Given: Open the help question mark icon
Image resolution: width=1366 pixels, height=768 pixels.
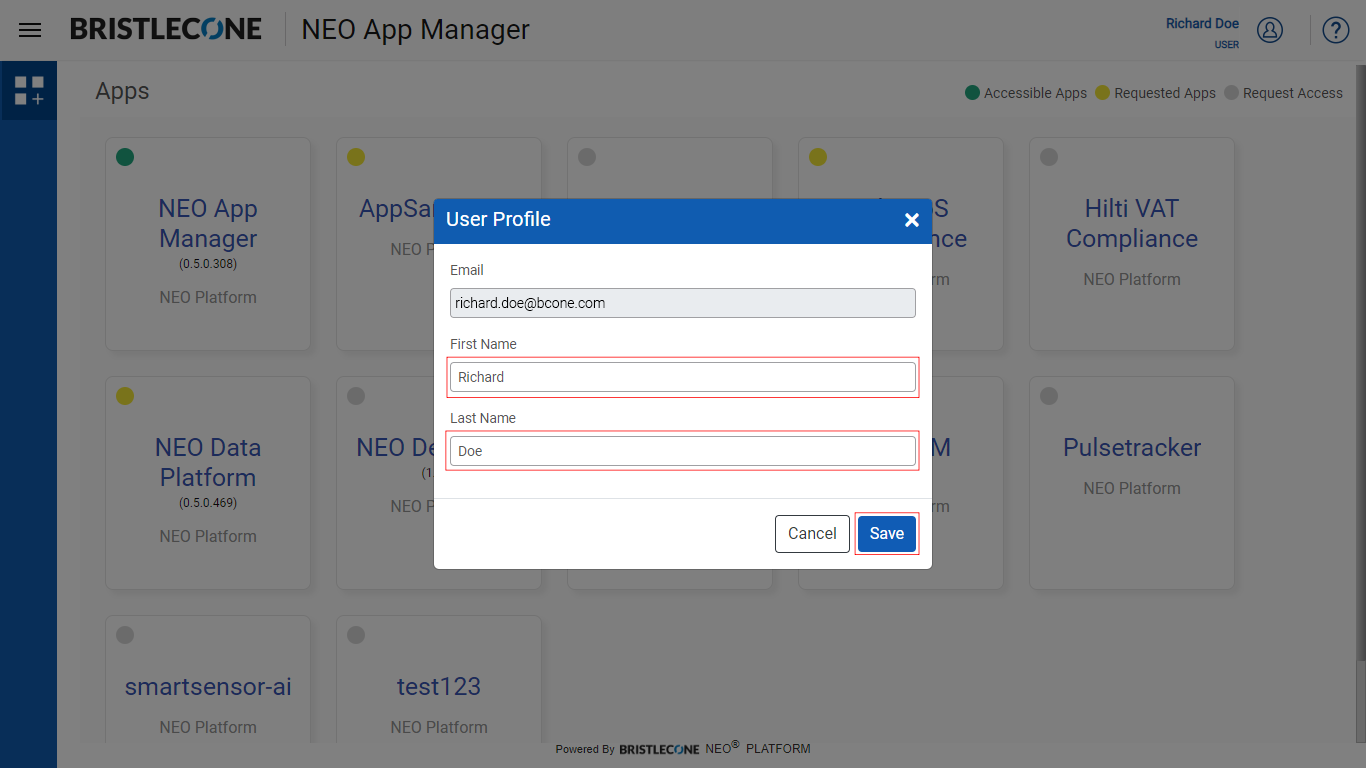Looking at the screenshot, I should [1336, 30].
